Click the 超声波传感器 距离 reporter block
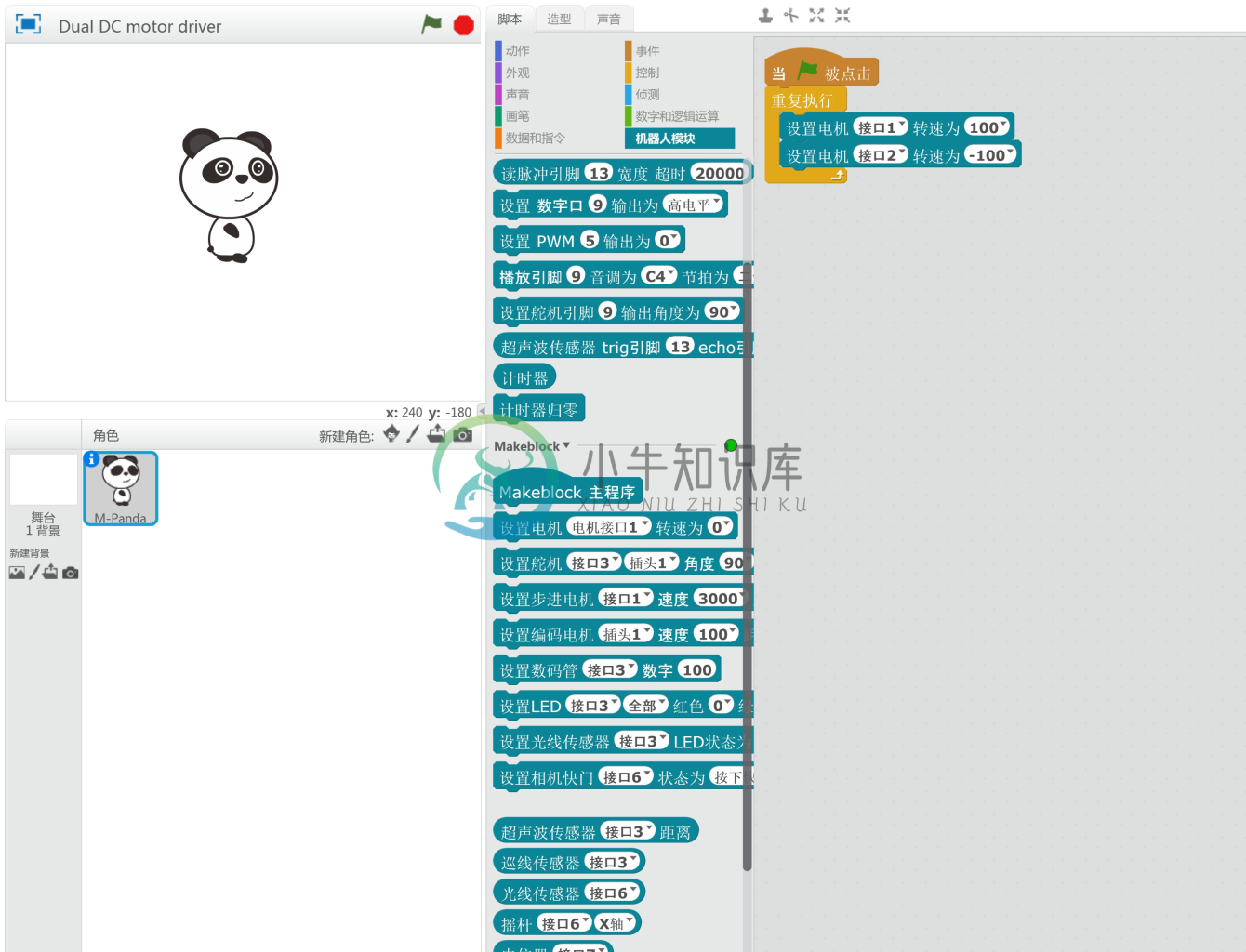Image resolution: width=1246 pixels, height=952 pixels. pyautogui.click(x=595, y=831)
